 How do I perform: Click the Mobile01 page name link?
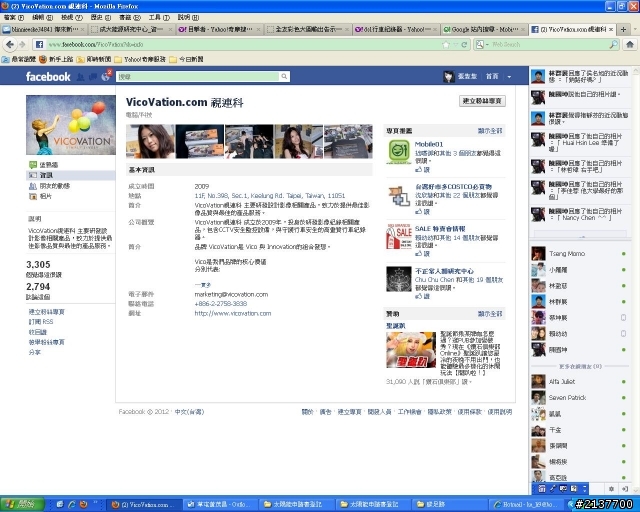point(429,144)
